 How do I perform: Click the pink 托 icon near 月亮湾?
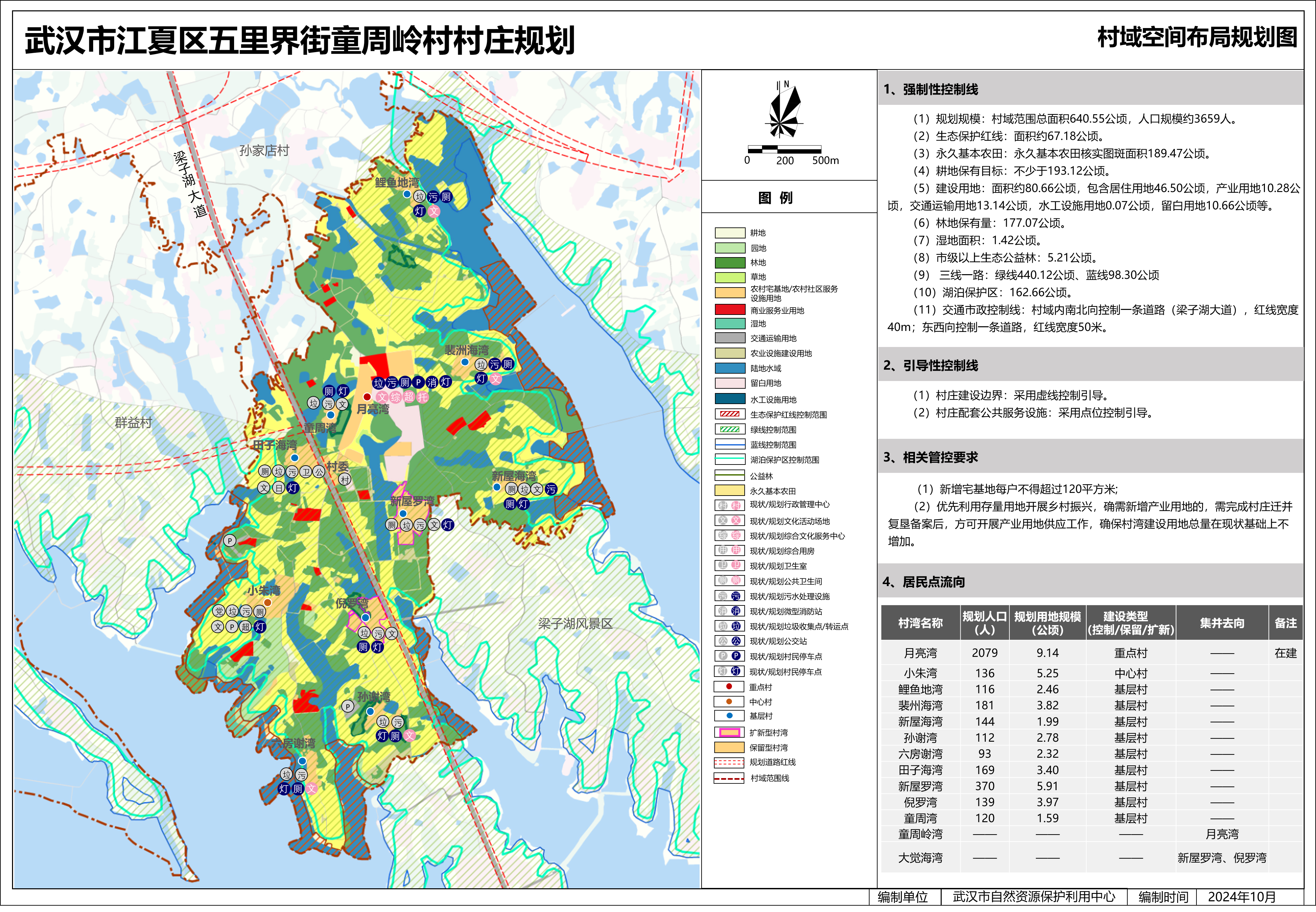click(x=423, y=397)
